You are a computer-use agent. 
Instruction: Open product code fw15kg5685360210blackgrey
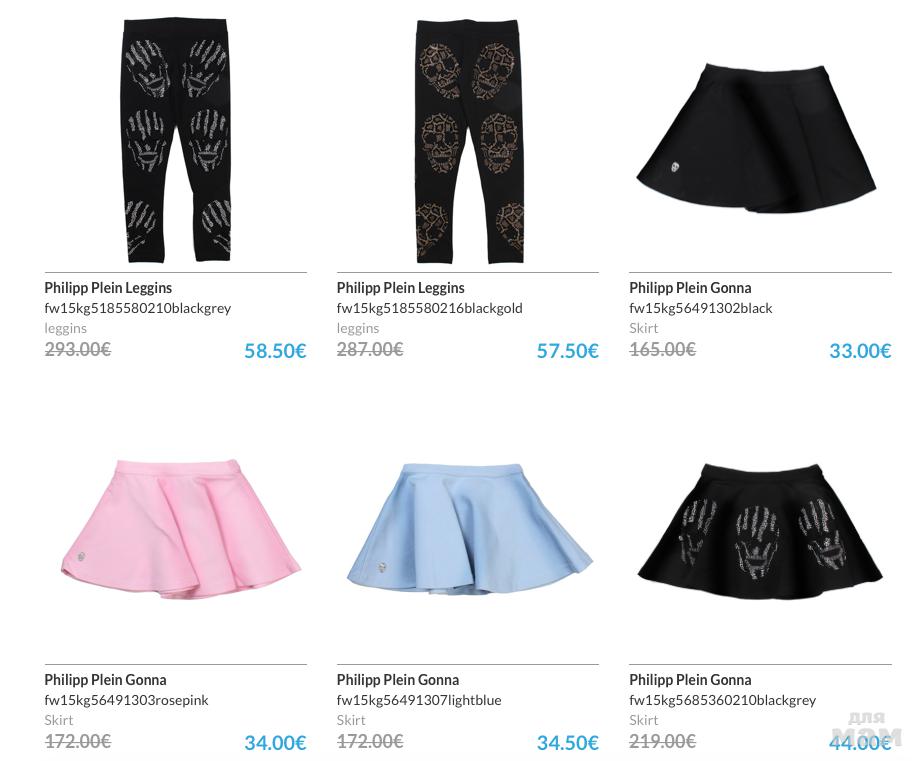tap(722, 700)
